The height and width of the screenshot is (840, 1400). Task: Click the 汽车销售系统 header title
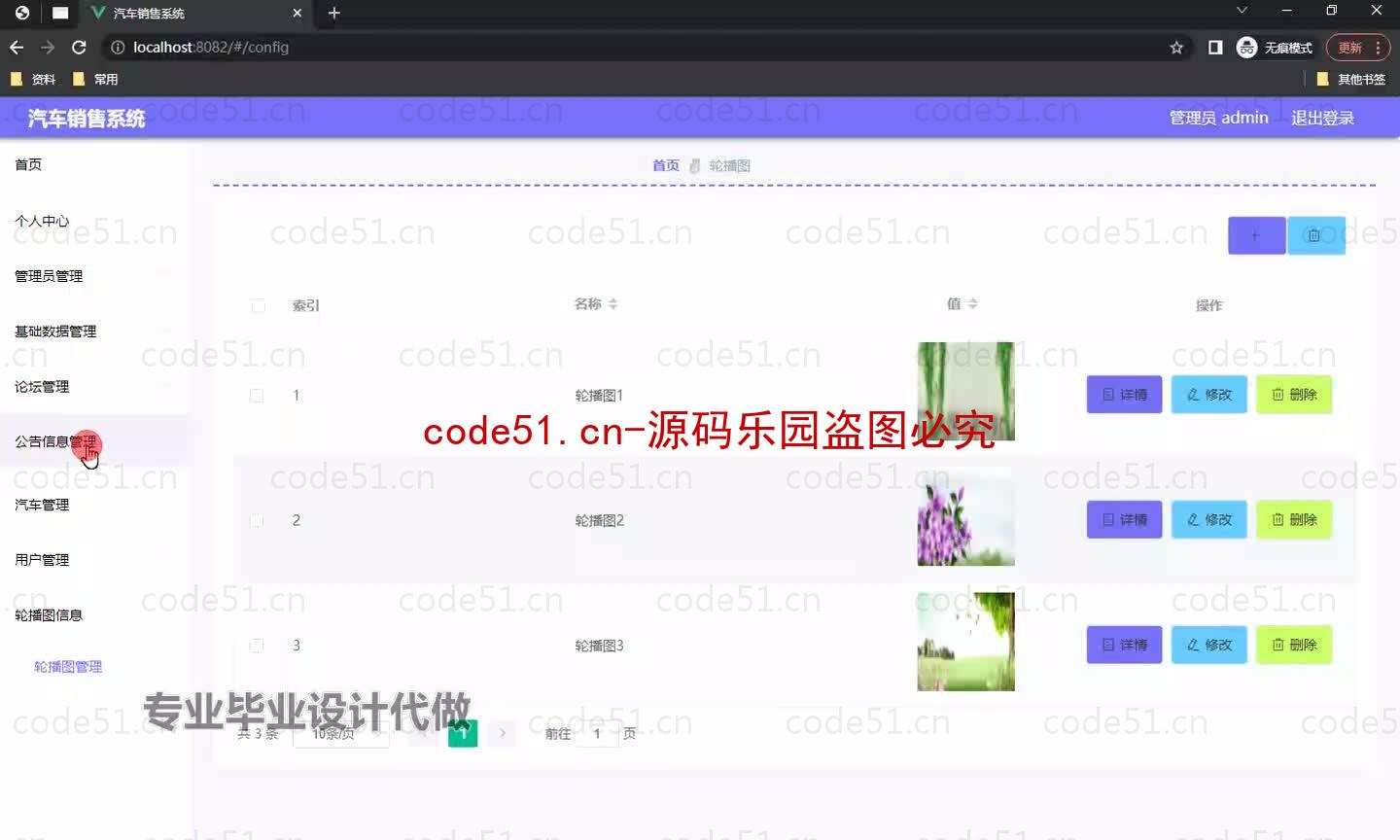[87, 119]
